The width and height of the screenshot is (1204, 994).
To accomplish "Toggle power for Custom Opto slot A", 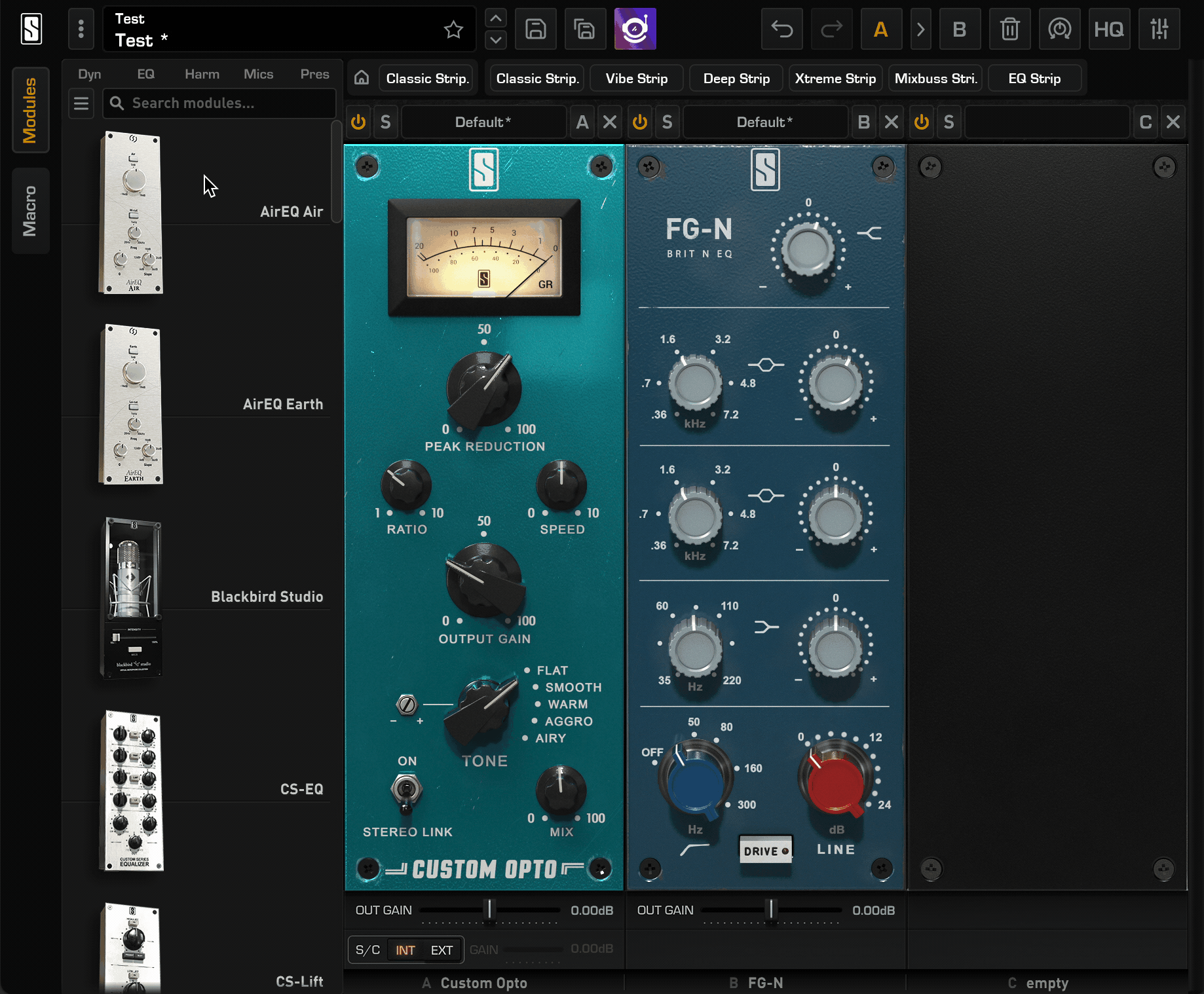I will [358, 122].
